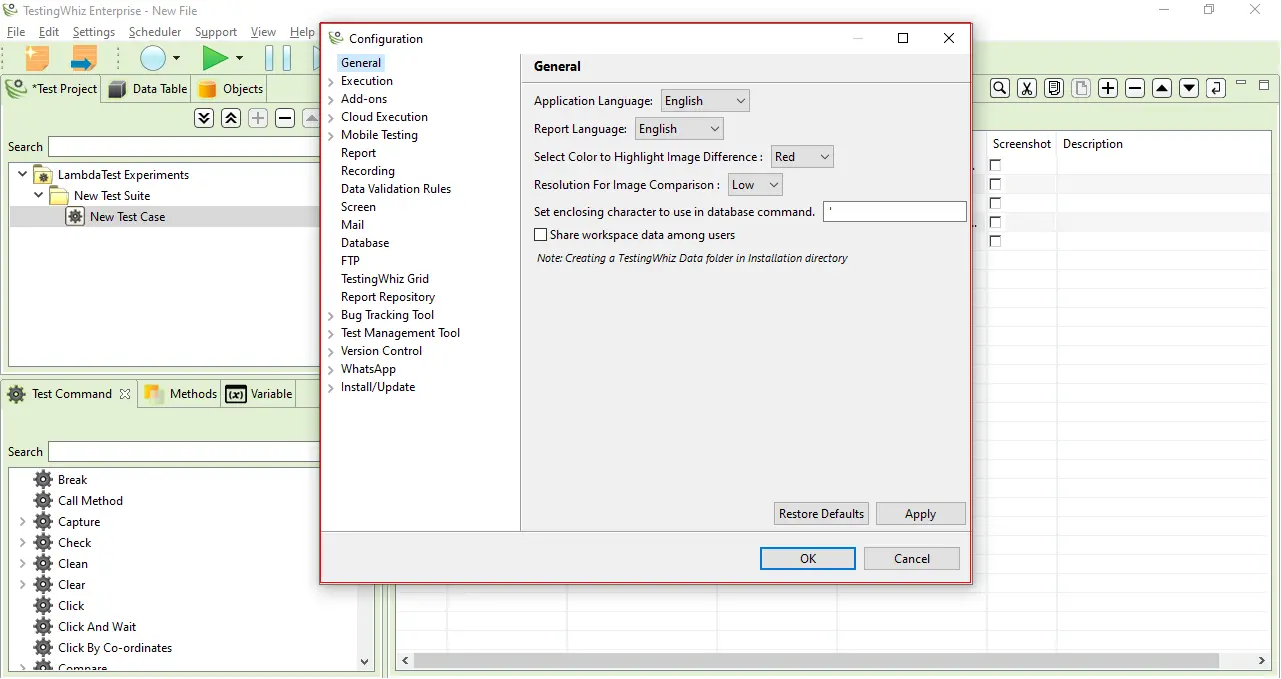Copy the row with the copy icon
The height and width of the screenshot is (679, 1281).
pos(1053,88)
